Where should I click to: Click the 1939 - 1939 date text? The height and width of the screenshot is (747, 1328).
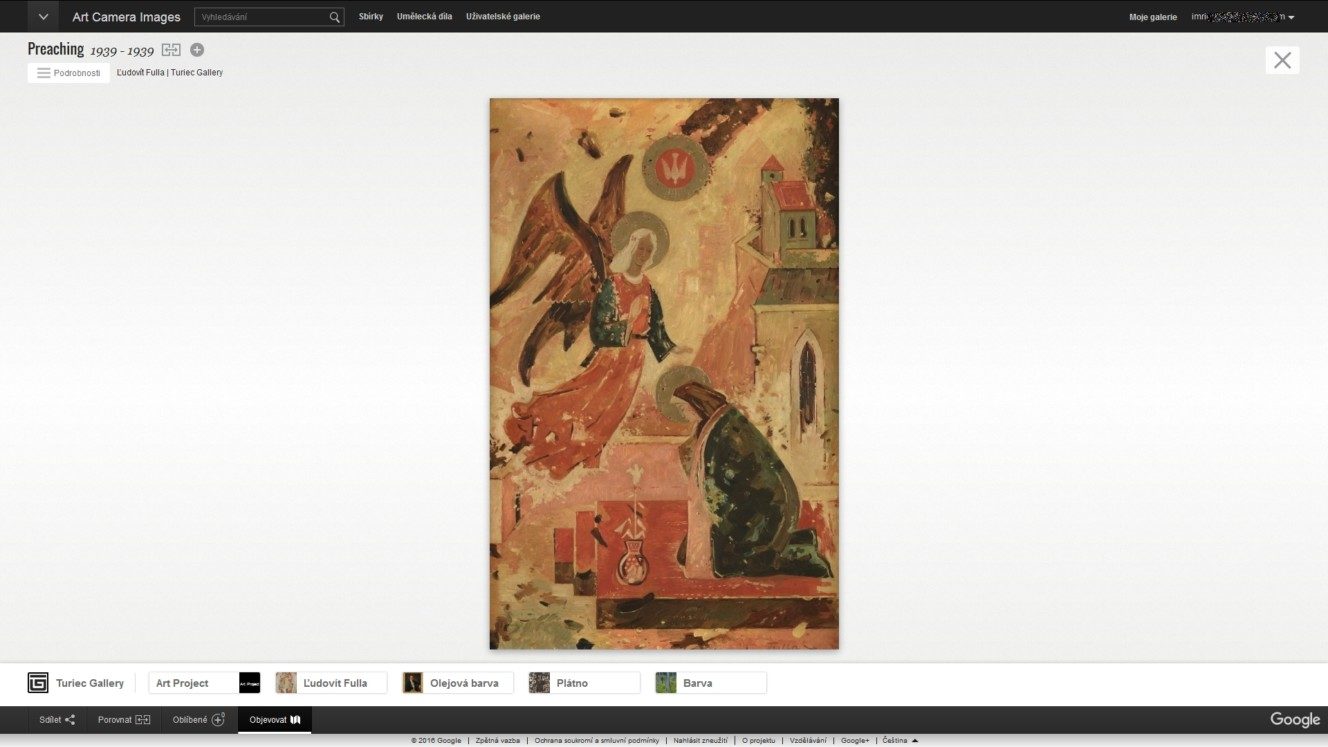click(122, 51)
